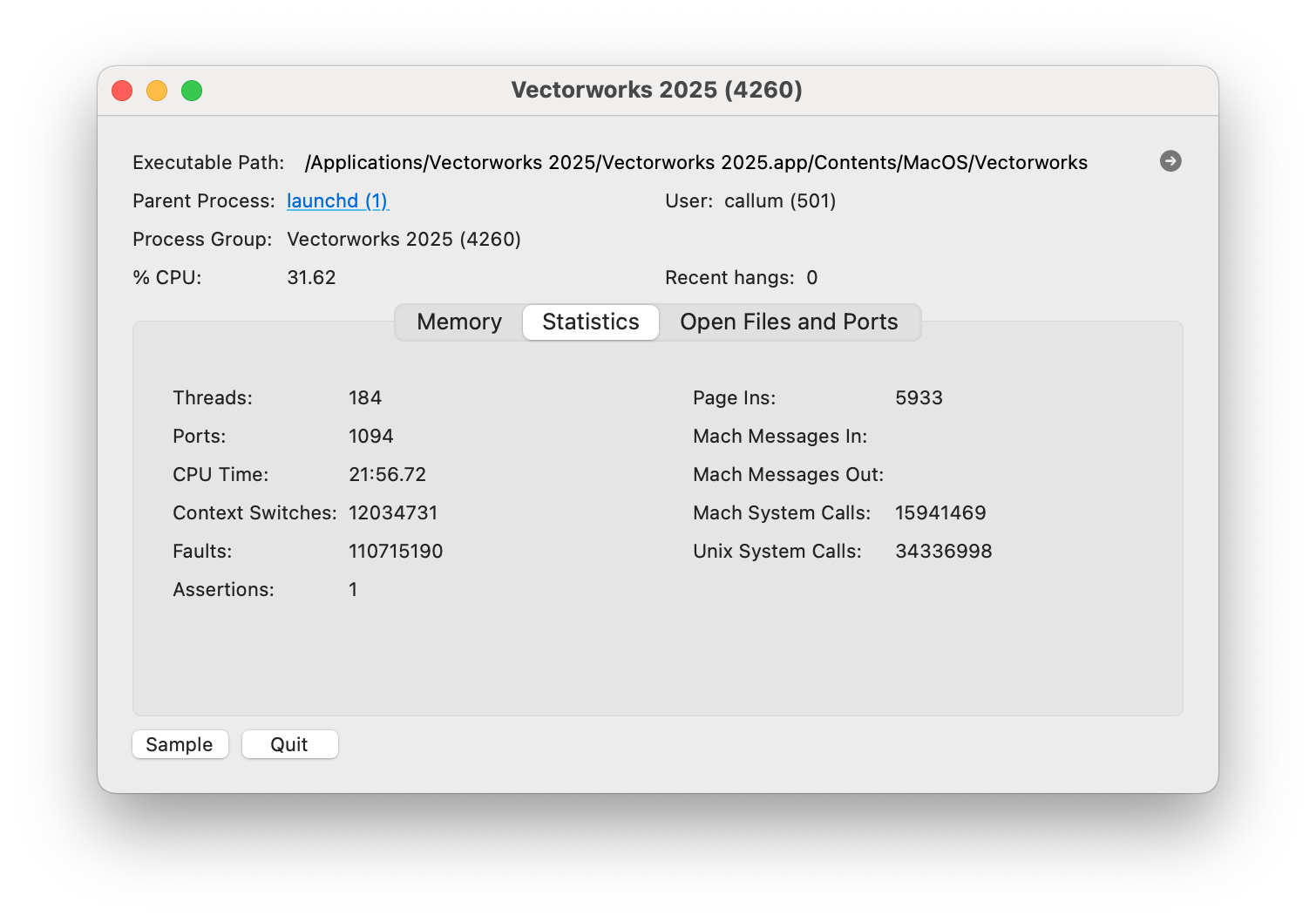
Task: Show the Open Files and Ports tab
Action: point(788,322)
